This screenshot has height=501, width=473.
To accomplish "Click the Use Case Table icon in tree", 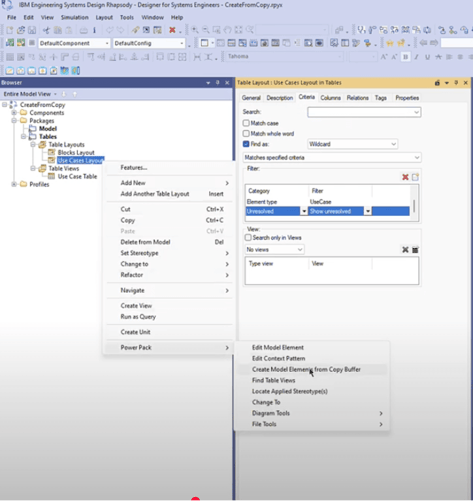I will (51, 176).
